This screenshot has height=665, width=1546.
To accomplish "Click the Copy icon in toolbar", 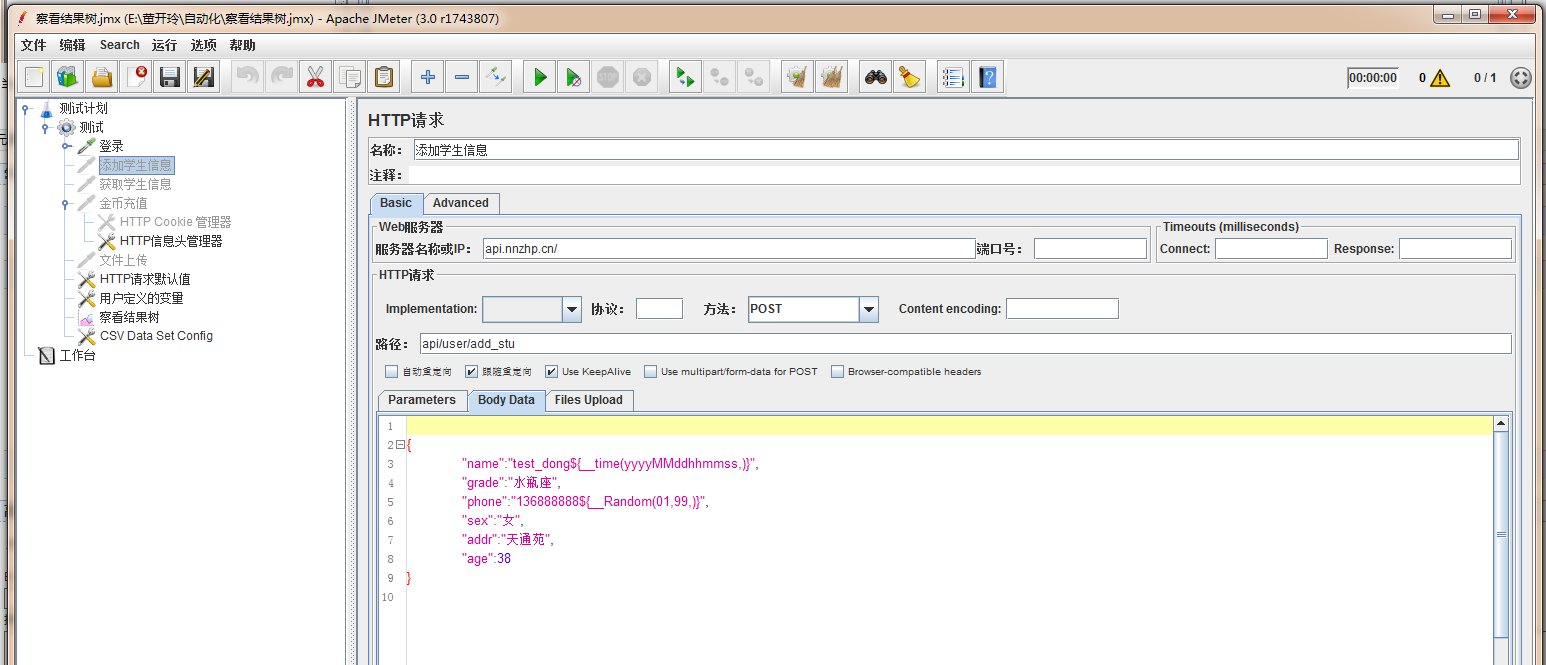I will [349, 77].
